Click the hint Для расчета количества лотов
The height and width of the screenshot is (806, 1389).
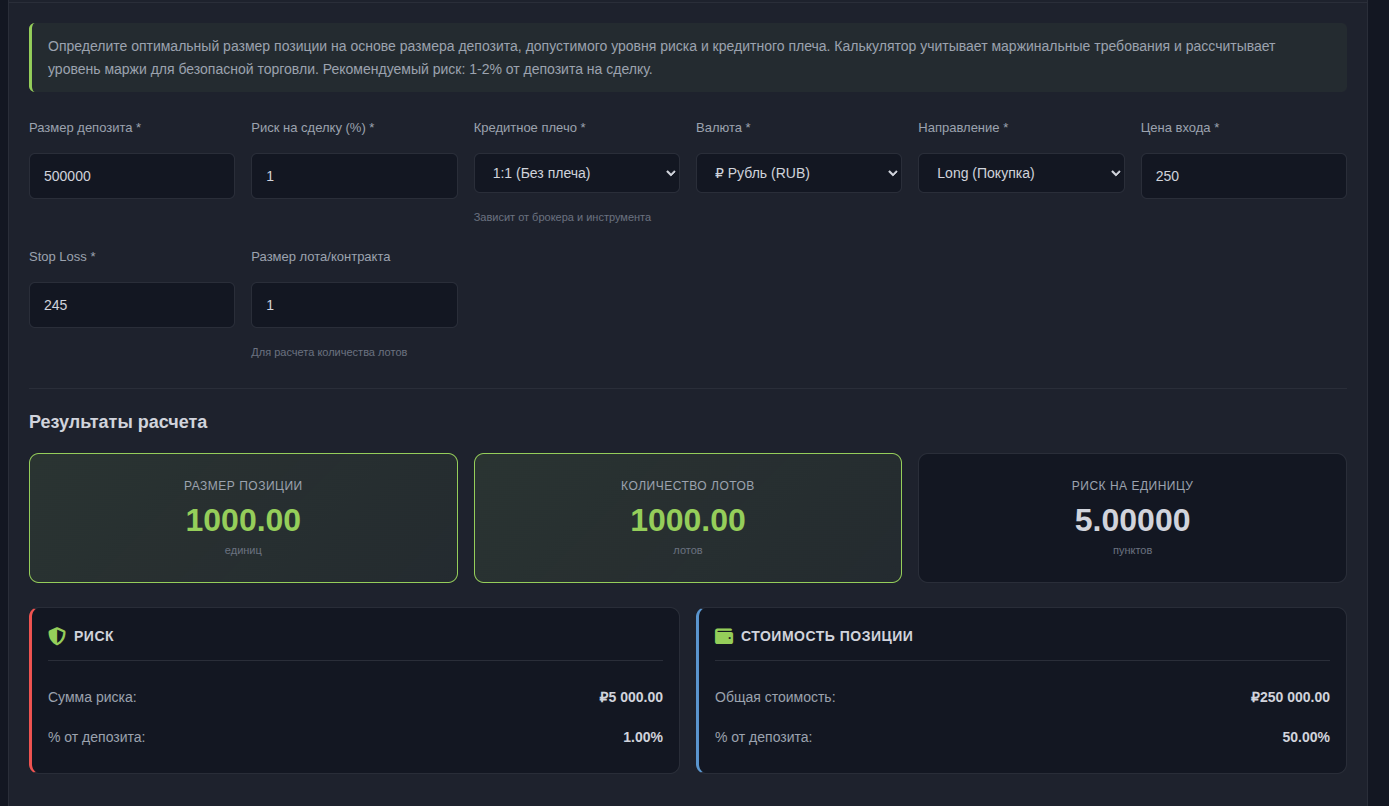(329, 352)
